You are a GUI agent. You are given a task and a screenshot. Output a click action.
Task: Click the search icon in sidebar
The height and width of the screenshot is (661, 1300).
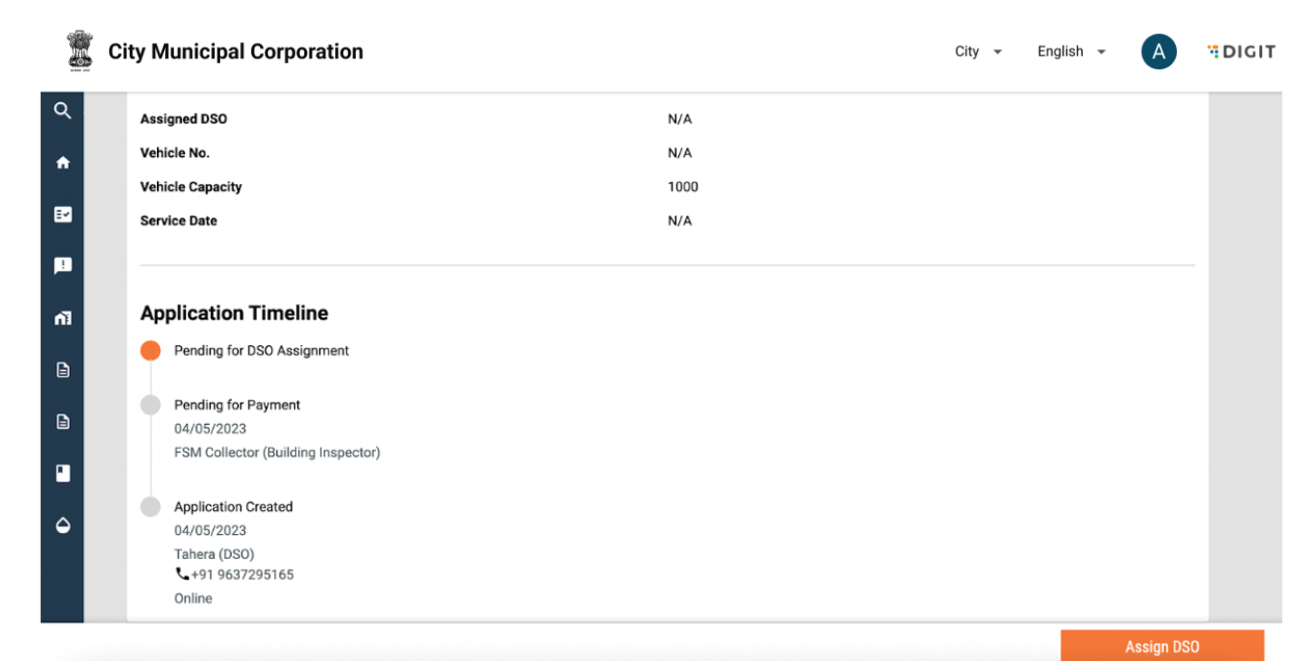(63, 111)
